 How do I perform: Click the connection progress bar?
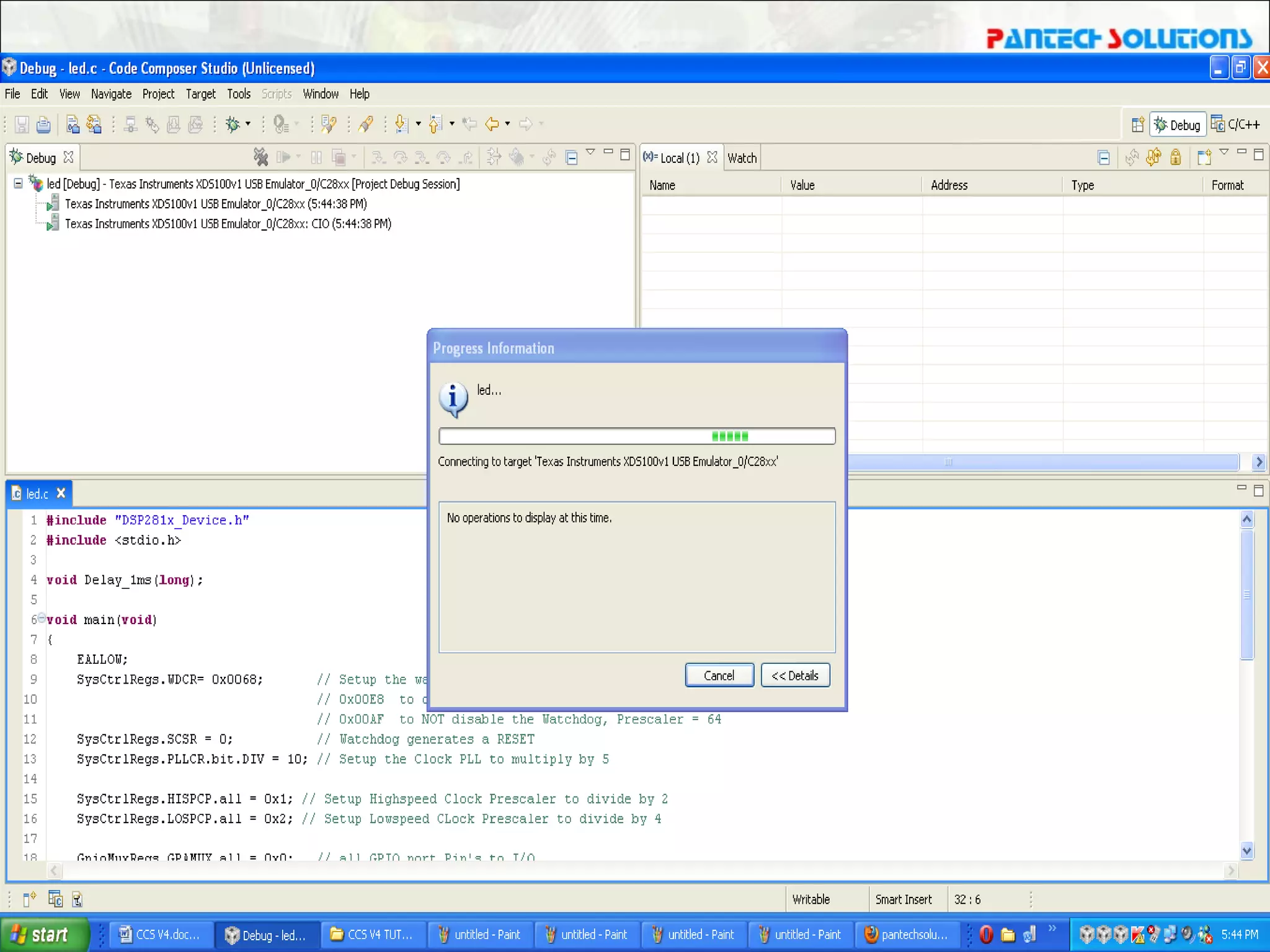click(x=637, y=436)
